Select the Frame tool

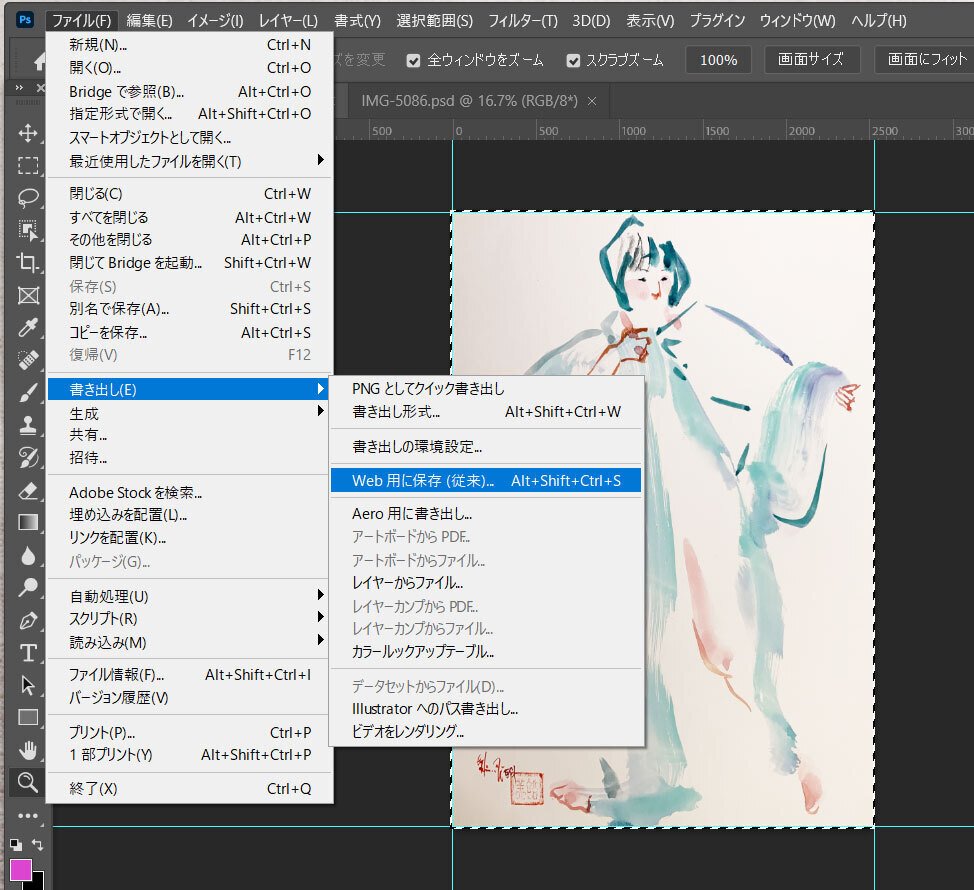pyautogui.click(x=28, y=296)
